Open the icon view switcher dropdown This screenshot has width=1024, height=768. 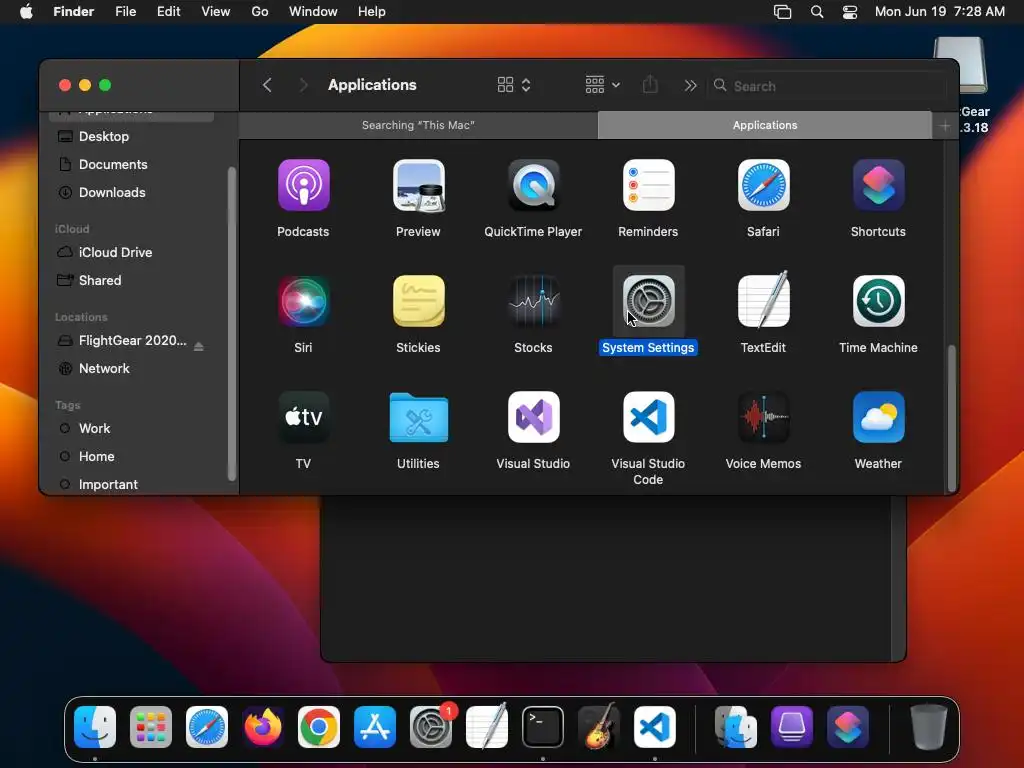coord(514,85)
